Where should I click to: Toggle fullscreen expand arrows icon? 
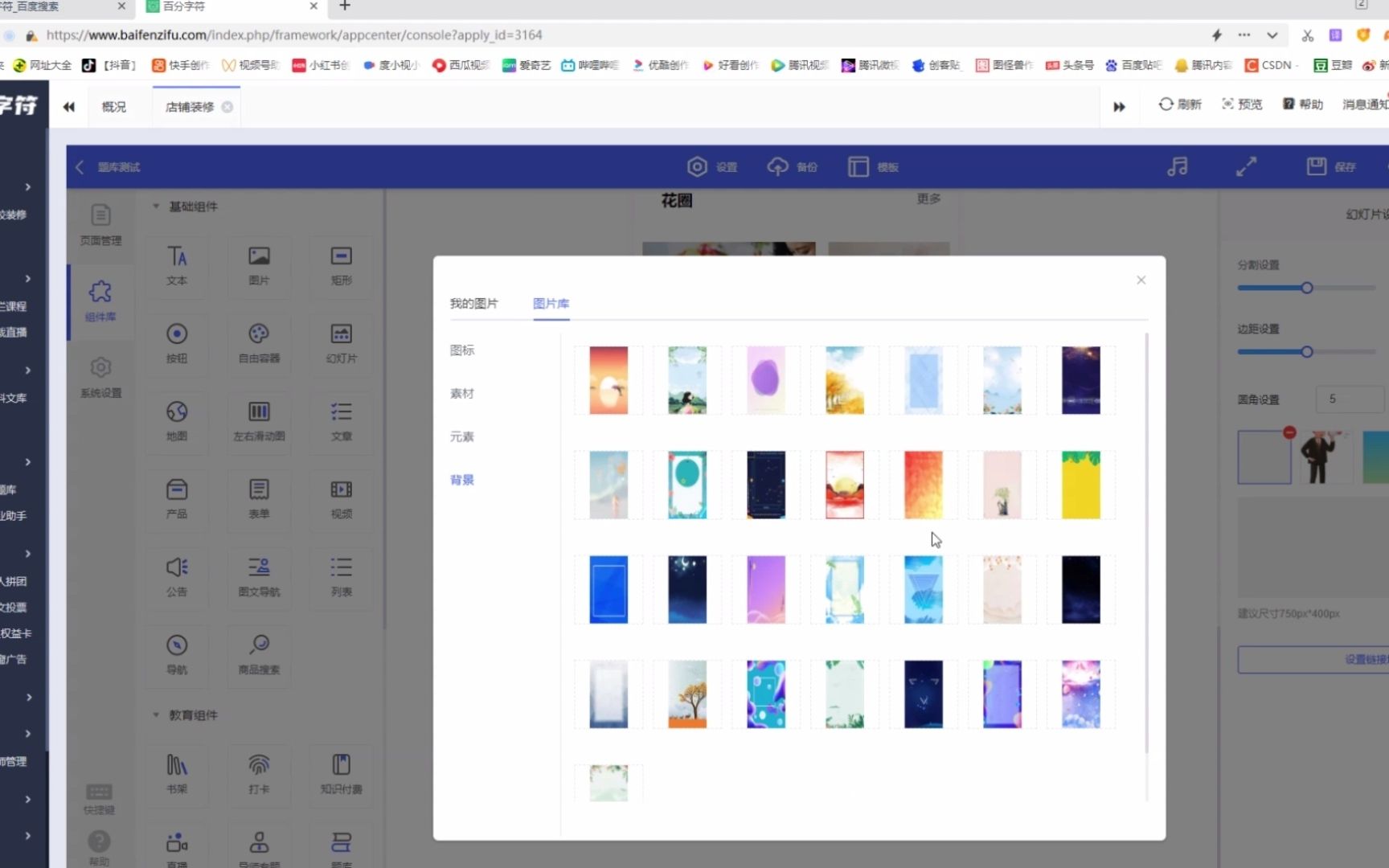coord(1246,166)
